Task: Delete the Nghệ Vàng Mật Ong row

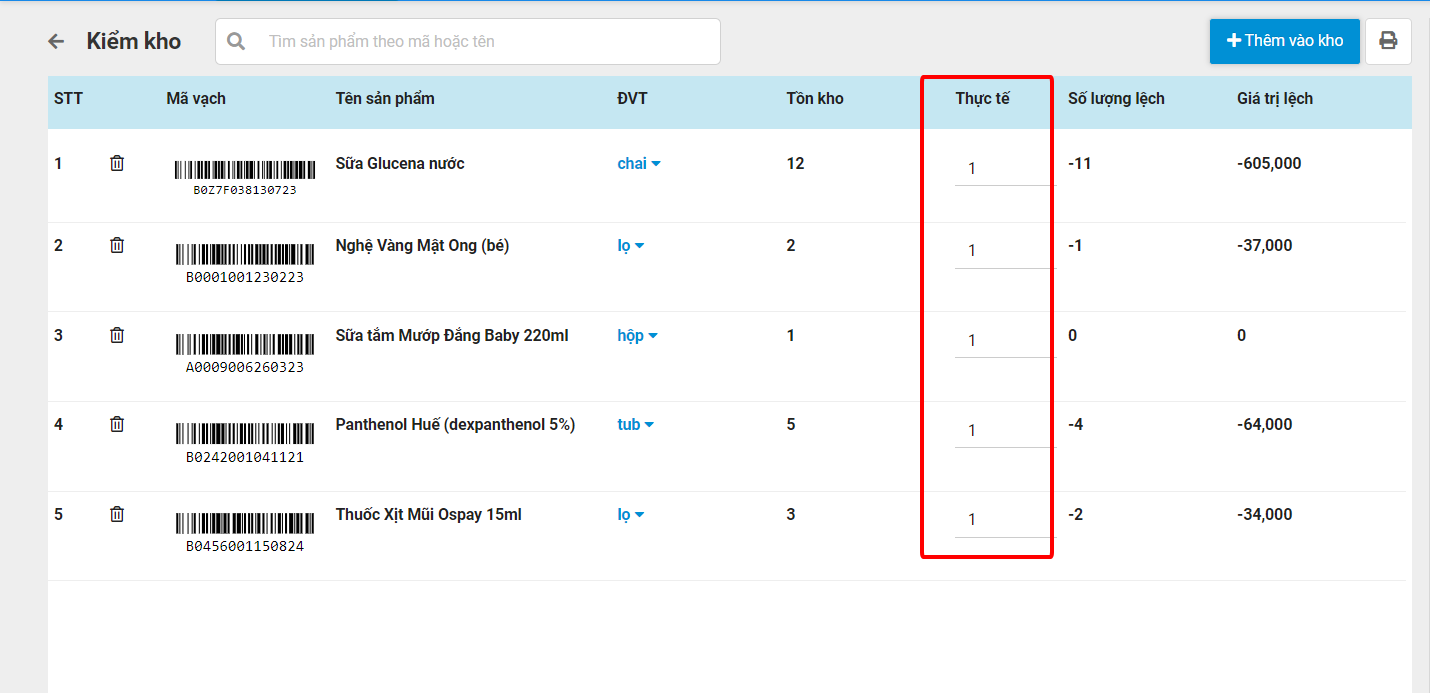Action: (117, 245)
